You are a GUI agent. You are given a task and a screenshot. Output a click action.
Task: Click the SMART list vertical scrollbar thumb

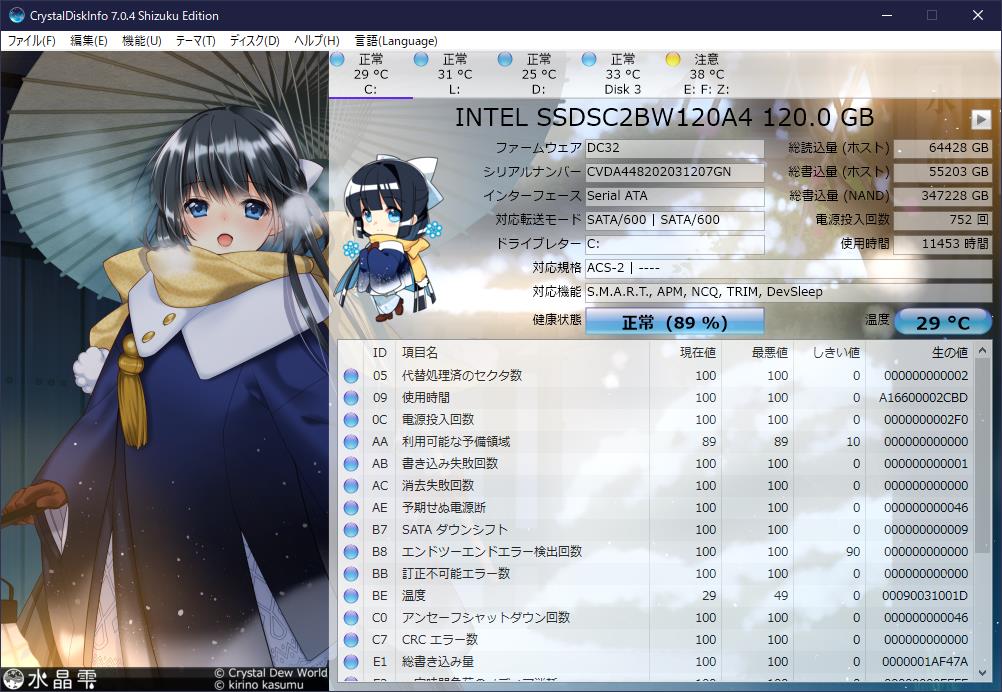(x=982, y=456)
